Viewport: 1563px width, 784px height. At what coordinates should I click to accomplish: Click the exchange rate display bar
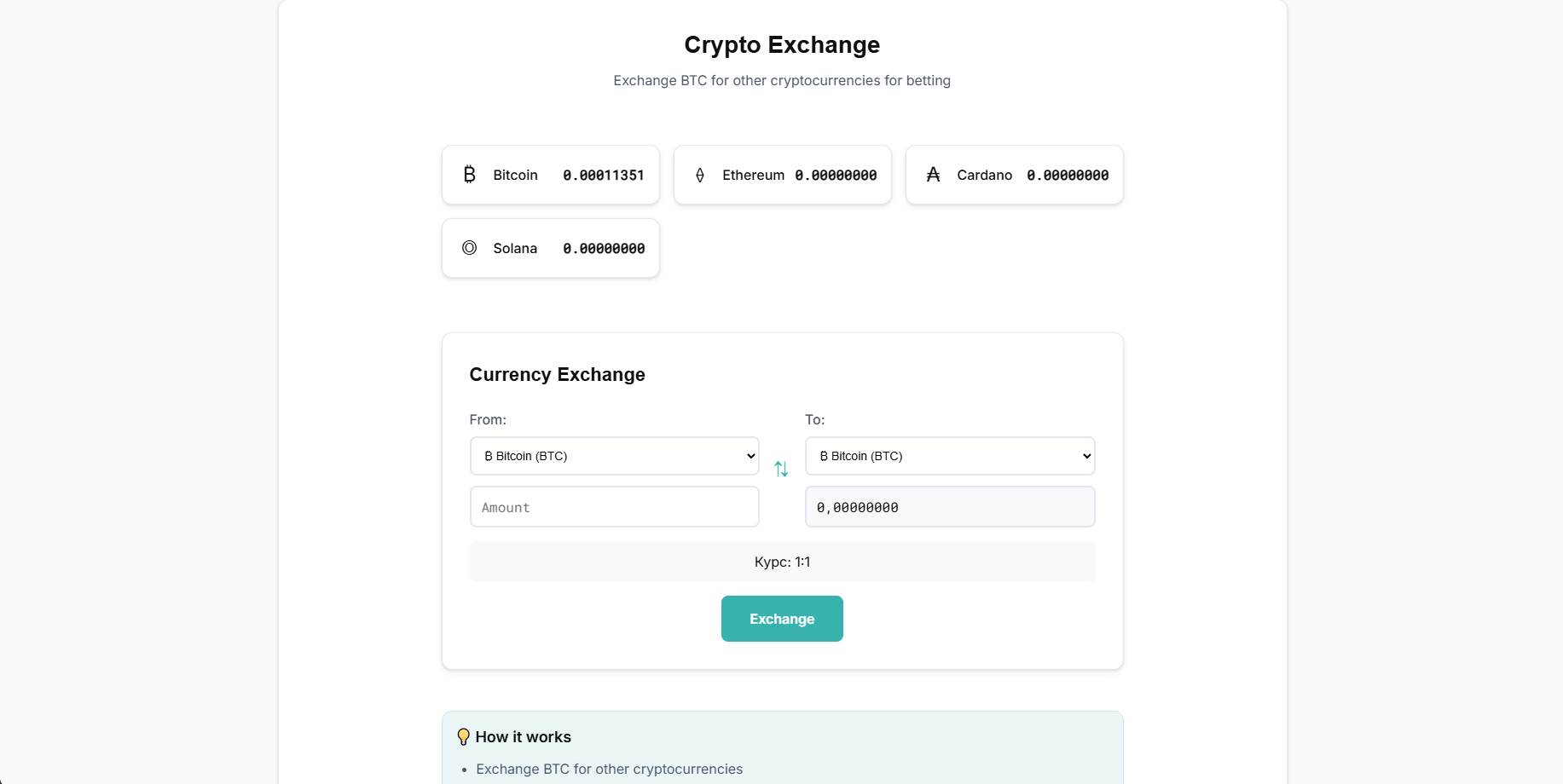pyautogui.click(x=782, y=562)
